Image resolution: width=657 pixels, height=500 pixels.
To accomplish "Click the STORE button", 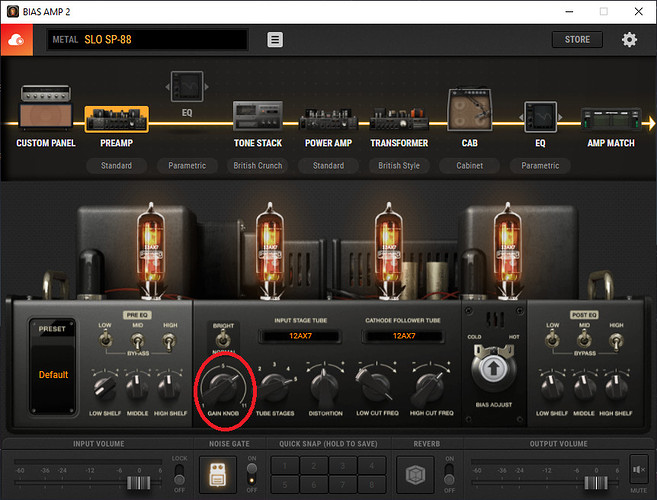I will [x=577, y=39].
